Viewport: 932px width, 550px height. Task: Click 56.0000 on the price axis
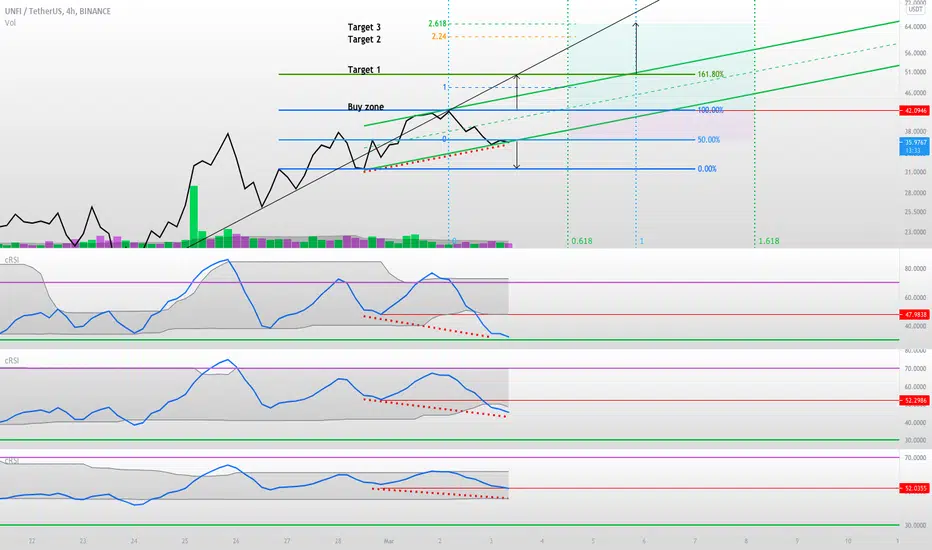tap(915, 53)
